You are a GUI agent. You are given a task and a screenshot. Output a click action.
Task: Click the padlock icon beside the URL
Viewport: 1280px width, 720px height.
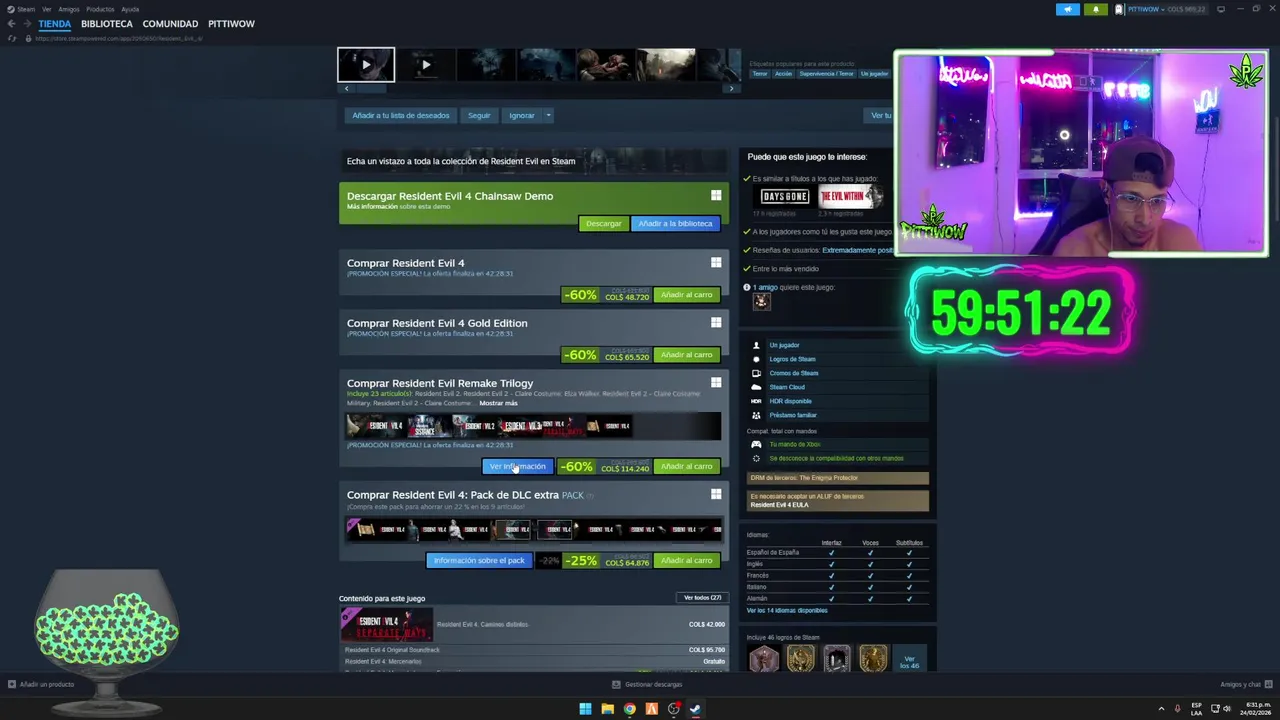[x=29, y=38]
